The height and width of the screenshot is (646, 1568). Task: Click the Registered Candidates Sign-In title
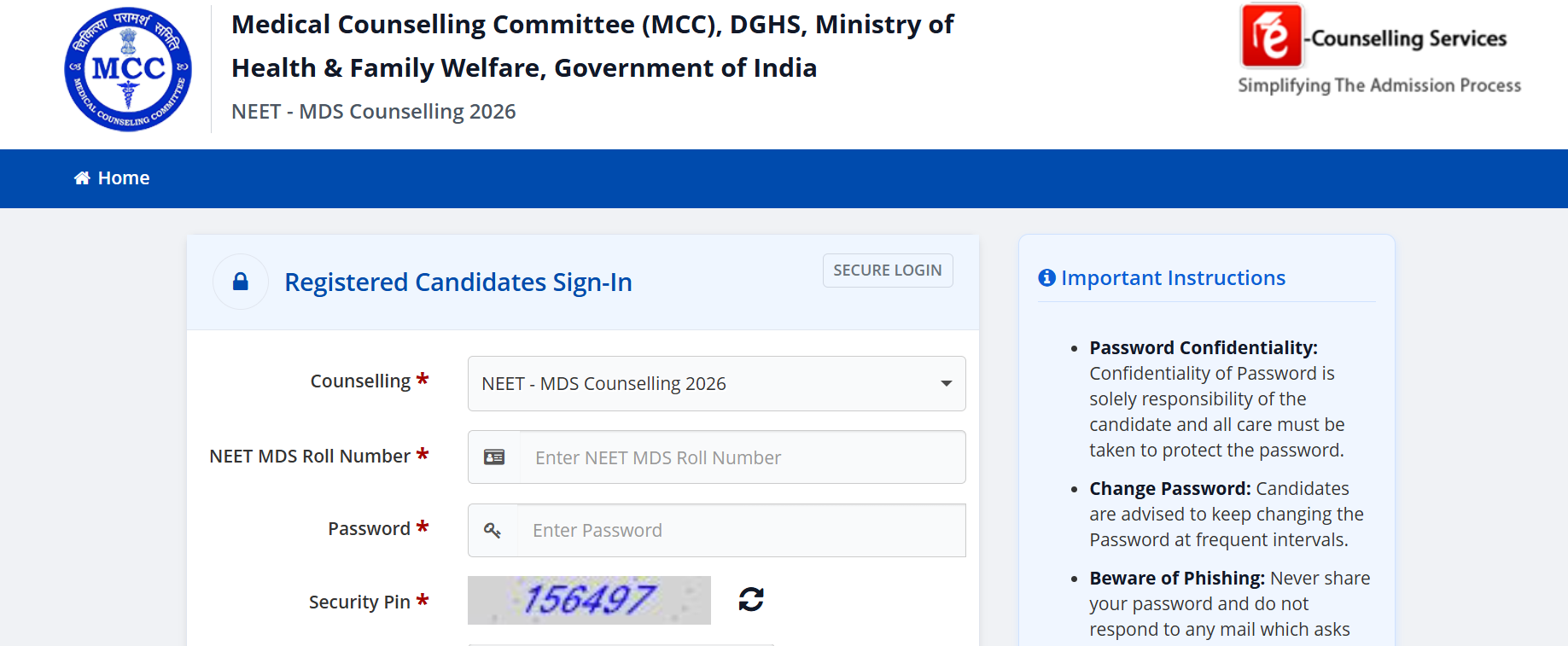tap(458, 282)
